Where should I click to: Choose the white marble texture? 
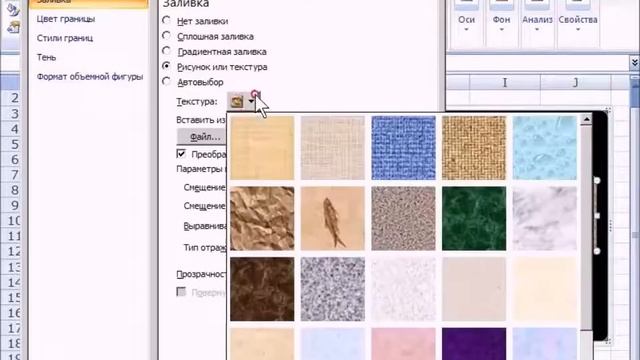pos(544,218)
